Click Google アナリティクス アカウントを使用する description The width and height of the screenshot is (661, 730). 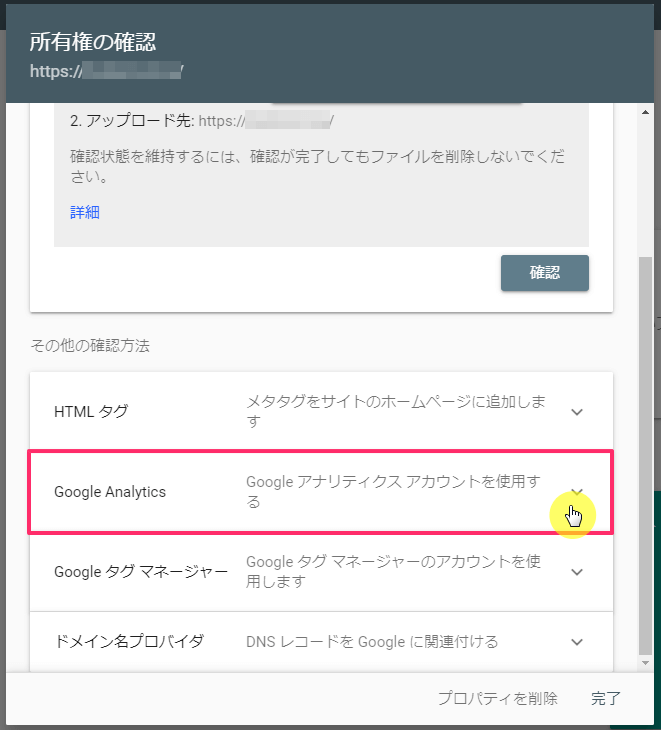tap(393, 492)
